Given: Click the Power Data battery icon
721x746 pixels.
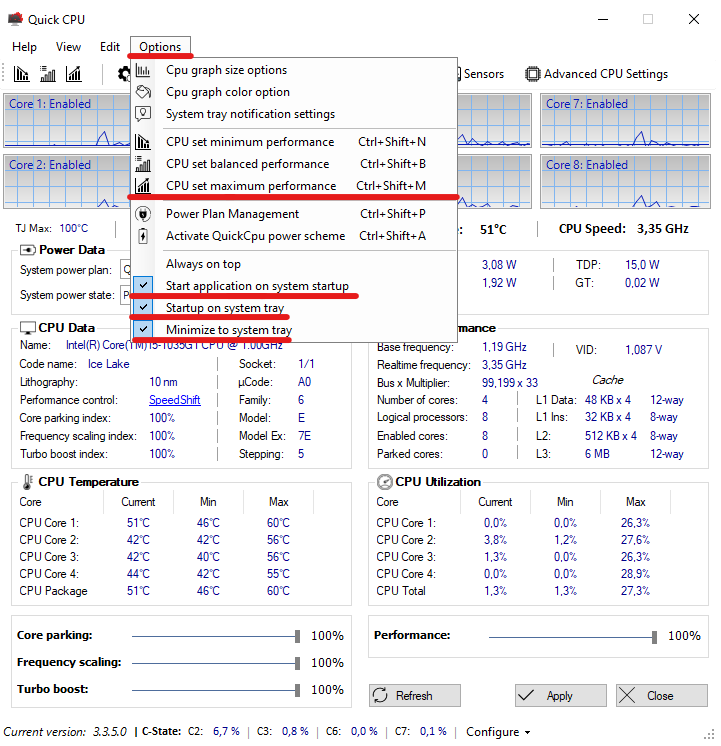Looking at the screenshot, I should click(28, 250).
